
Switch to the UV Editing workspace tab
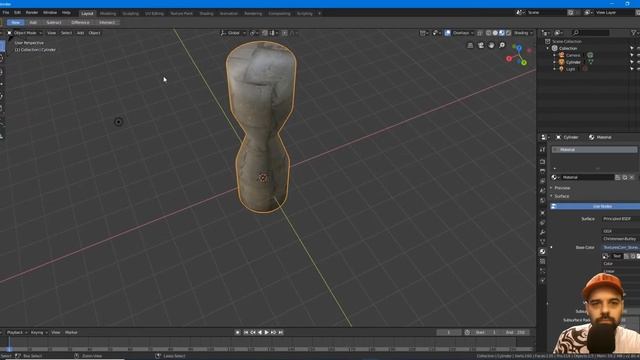(x=154, y=13)
